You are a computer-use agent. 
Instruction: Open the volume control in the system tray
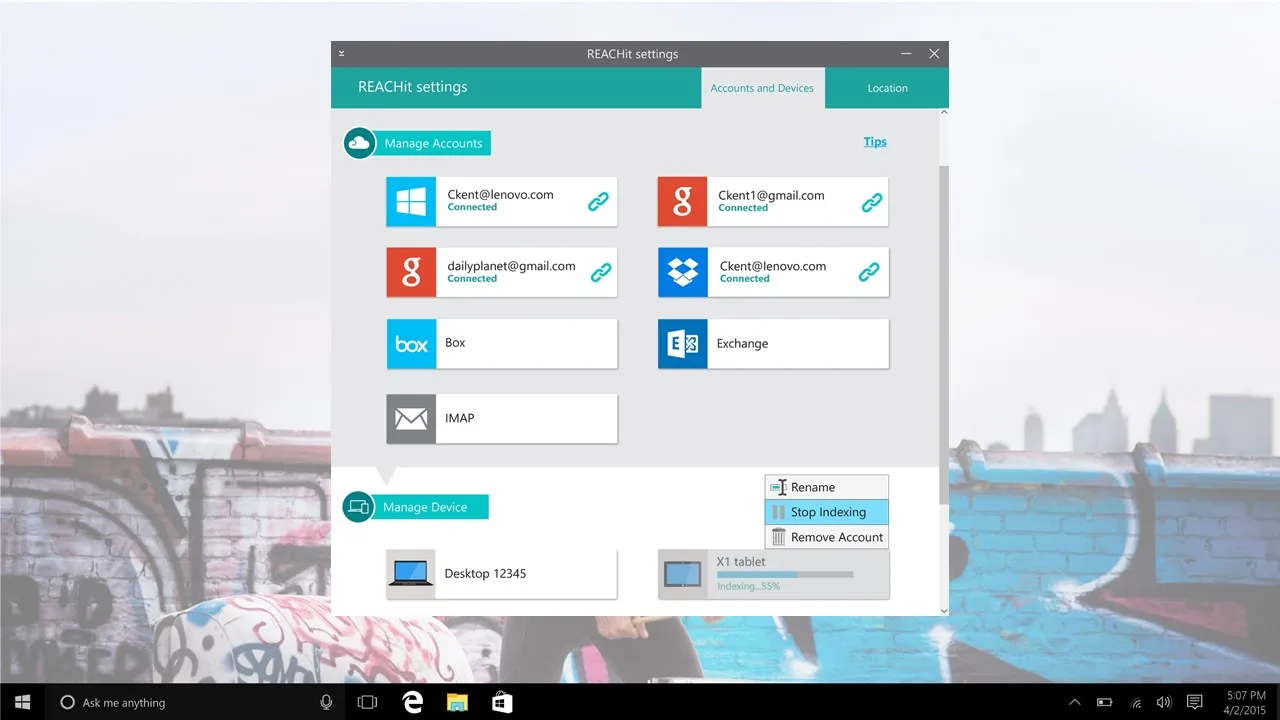[x=1164, y=702]
